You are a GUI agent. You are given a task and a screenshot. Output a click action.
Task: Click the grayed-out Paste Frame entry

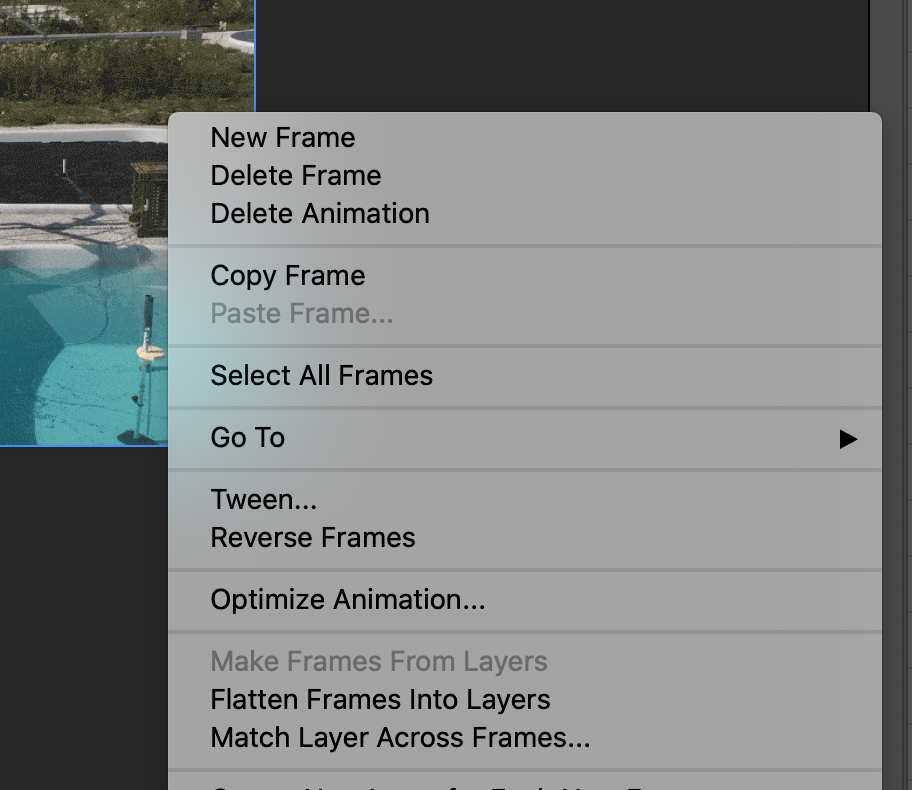(300, 313)
